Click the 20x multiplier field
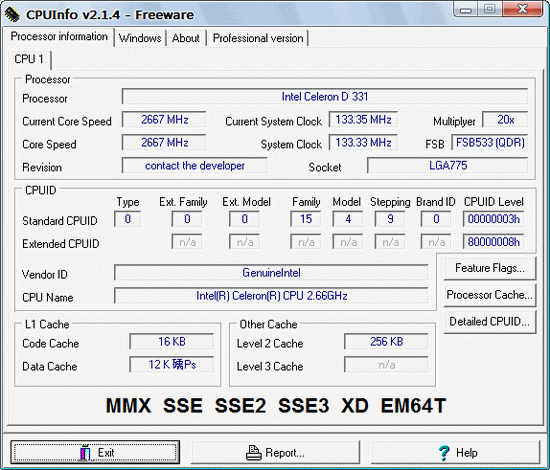This screenshot has width=550, height=470. coord(505,120)
